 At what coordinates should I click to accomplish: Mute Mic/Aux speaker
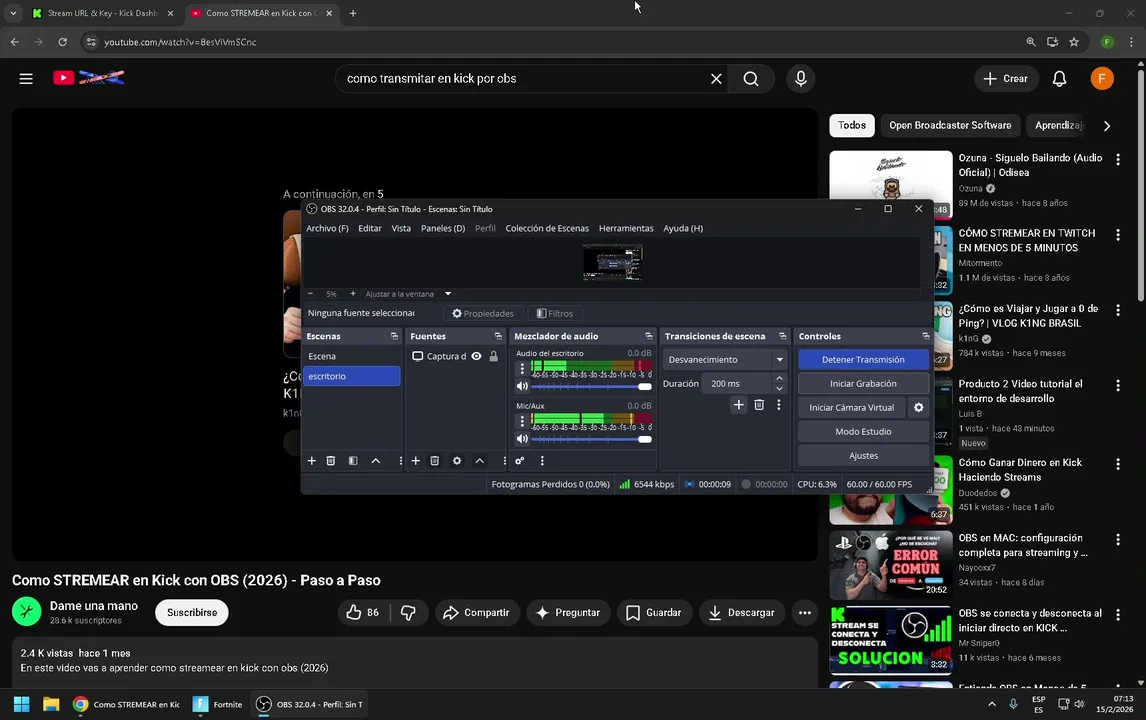pyautogui.click(x=522, y=439)
